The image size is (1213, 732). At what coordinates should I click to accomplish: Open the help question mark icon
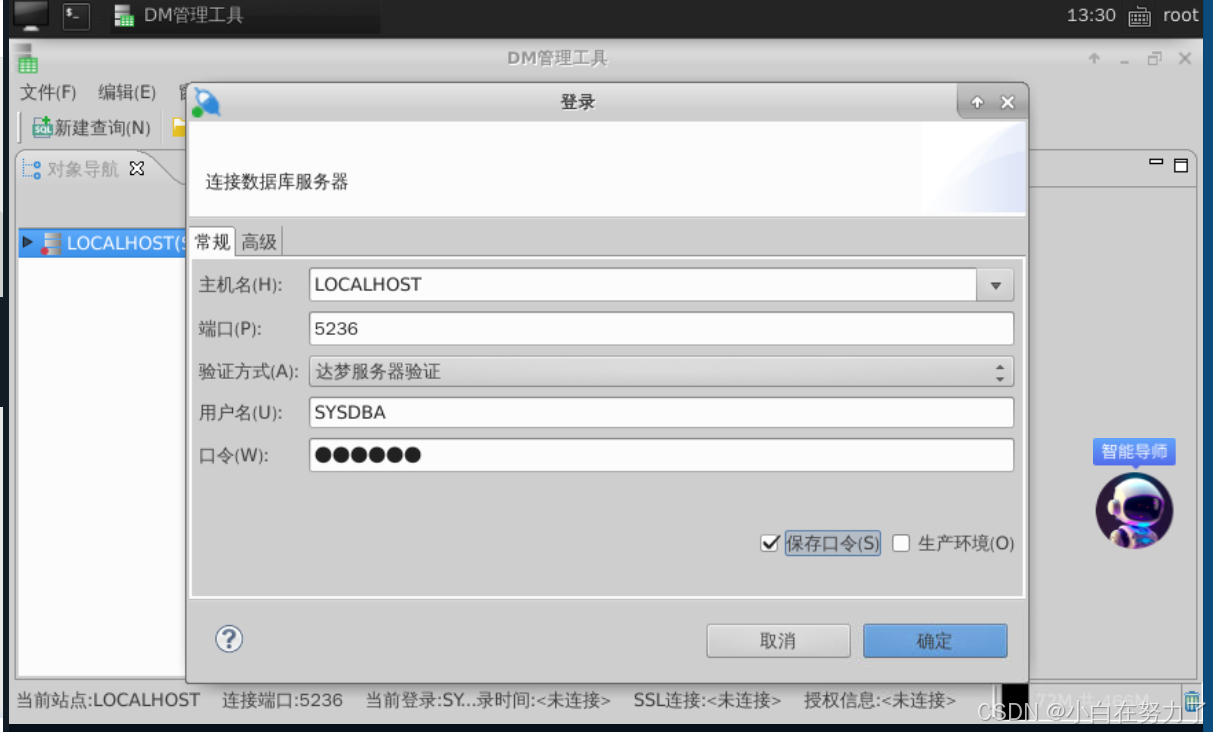point(229,639)
